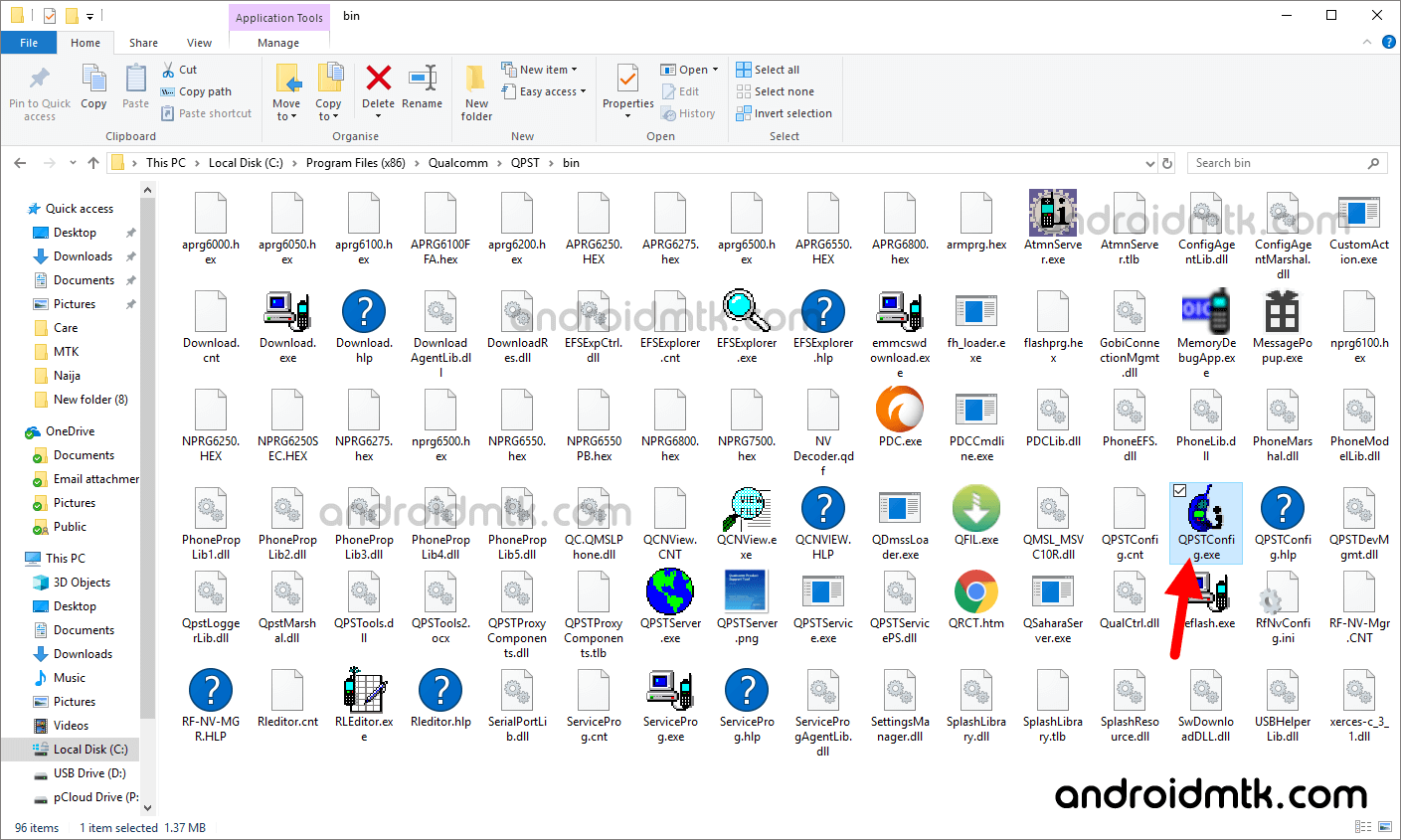Select PDCCmdline.exe icon
Screen dimensions: 1401x840
click(x=976, y=410)
